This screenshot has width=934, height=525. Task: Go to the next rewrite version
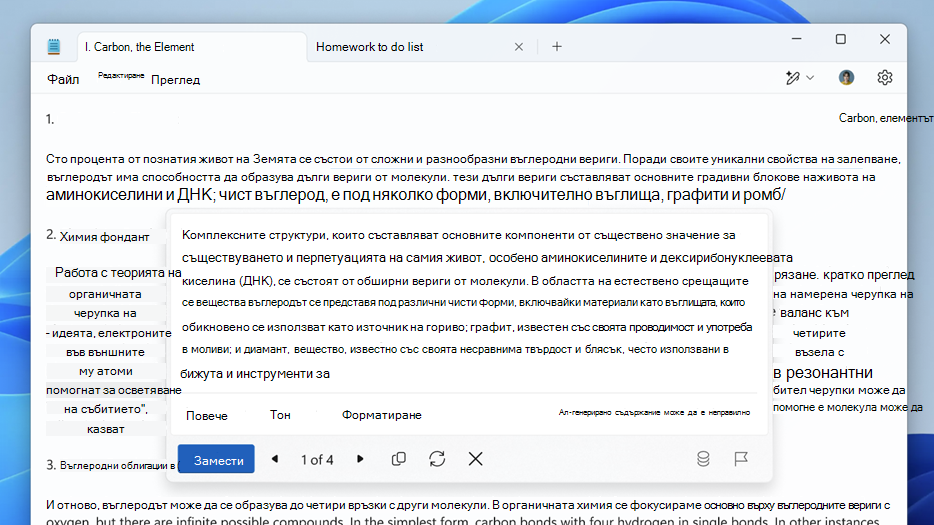pyautogui.click(x=360, y=459)
